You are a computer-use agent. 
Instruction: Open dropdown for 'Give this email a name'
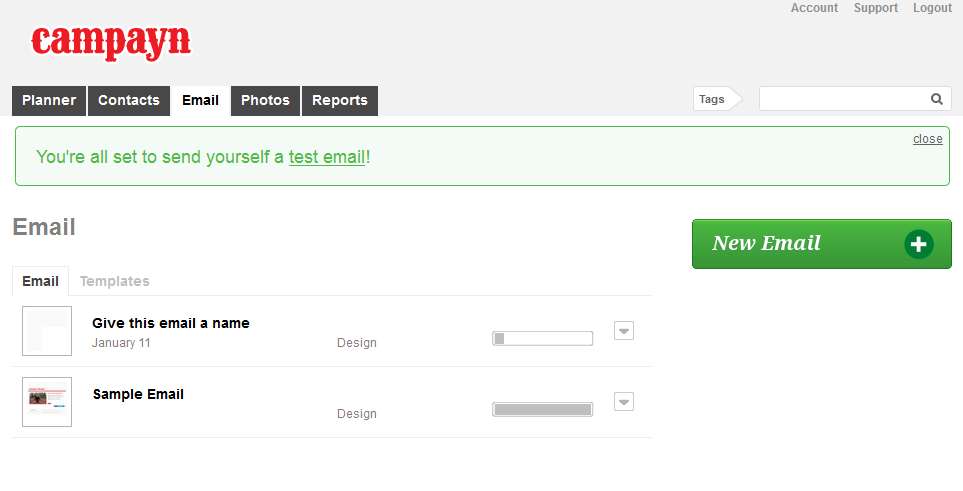[624, 331]
